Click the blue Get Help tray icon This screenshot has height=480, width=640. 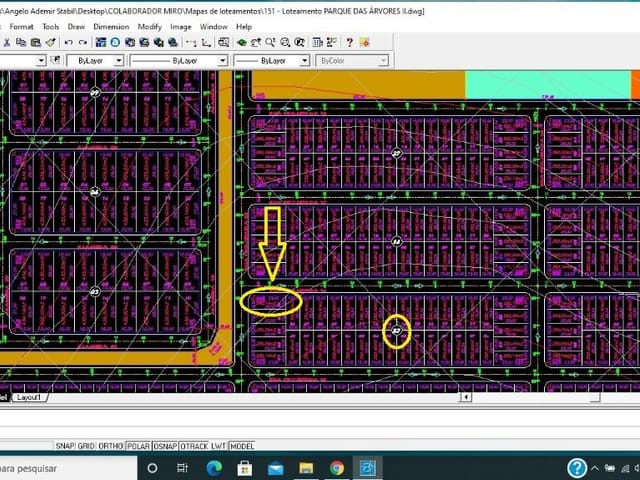(577, 468)
